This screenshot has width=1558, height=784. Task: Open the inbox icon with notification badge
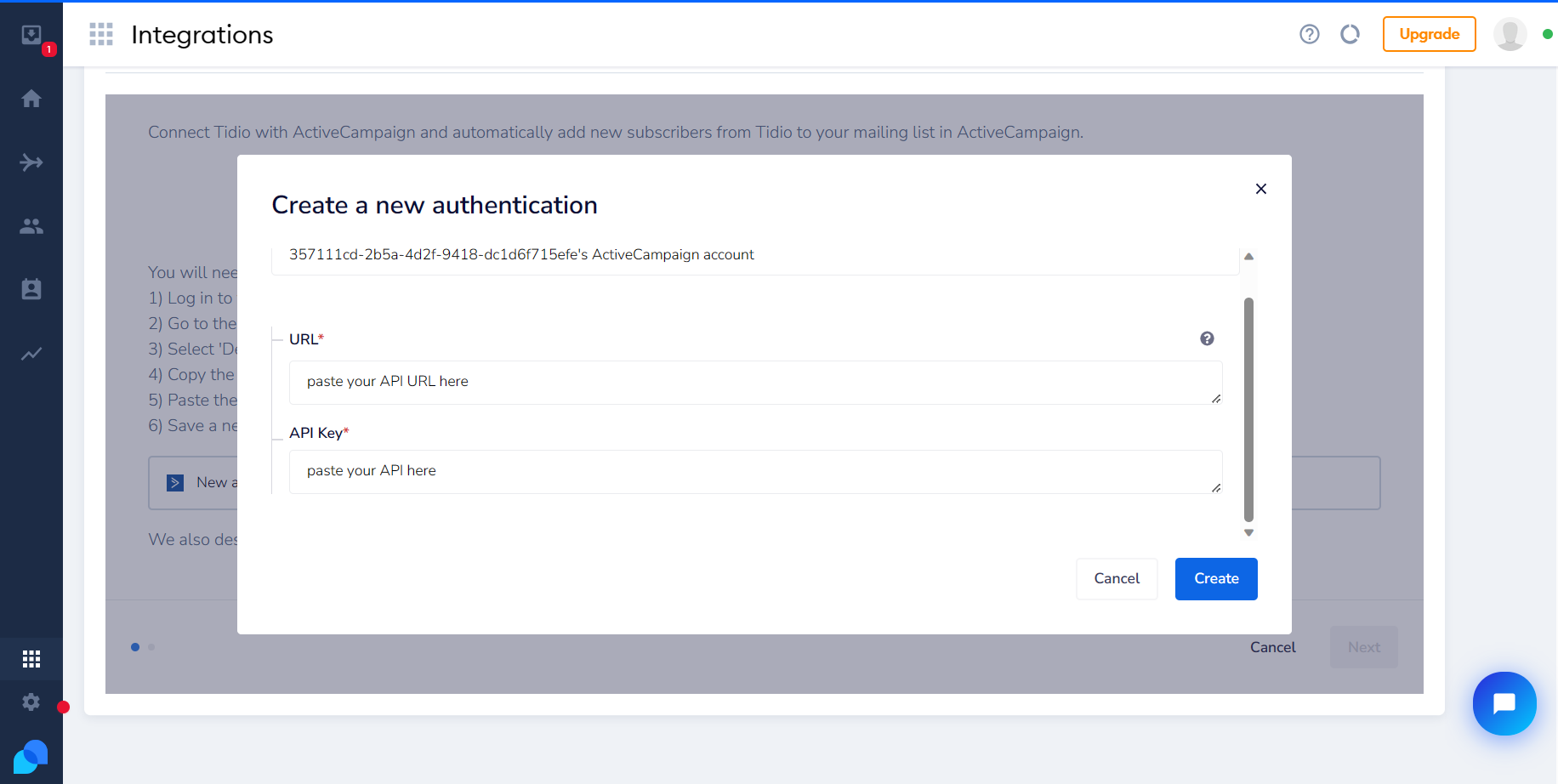click(31, 35)
